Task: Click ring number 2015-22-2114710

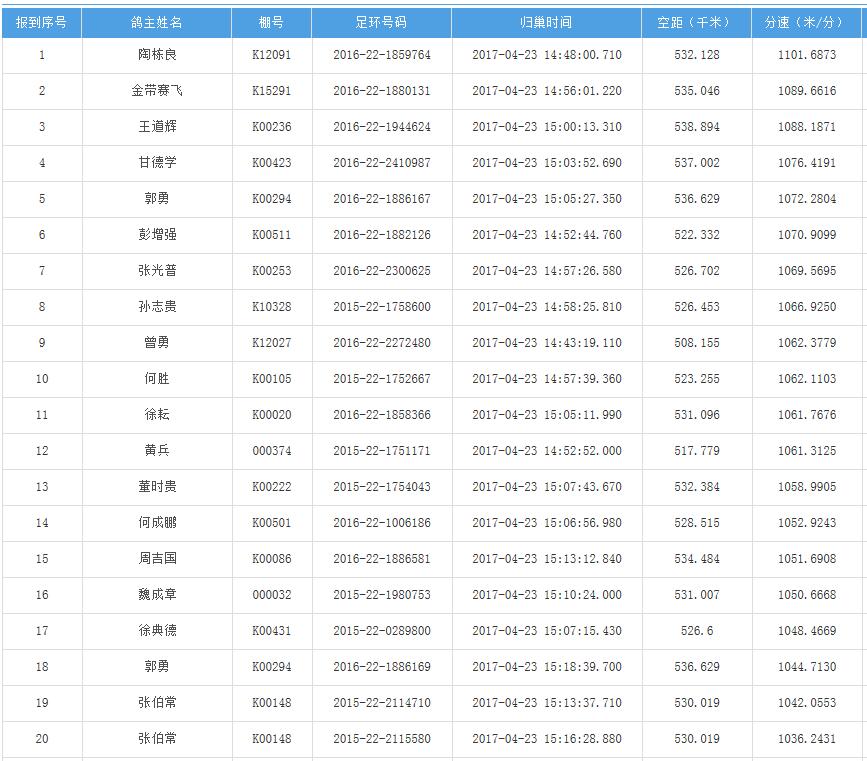Action: [x=381, y=703]
